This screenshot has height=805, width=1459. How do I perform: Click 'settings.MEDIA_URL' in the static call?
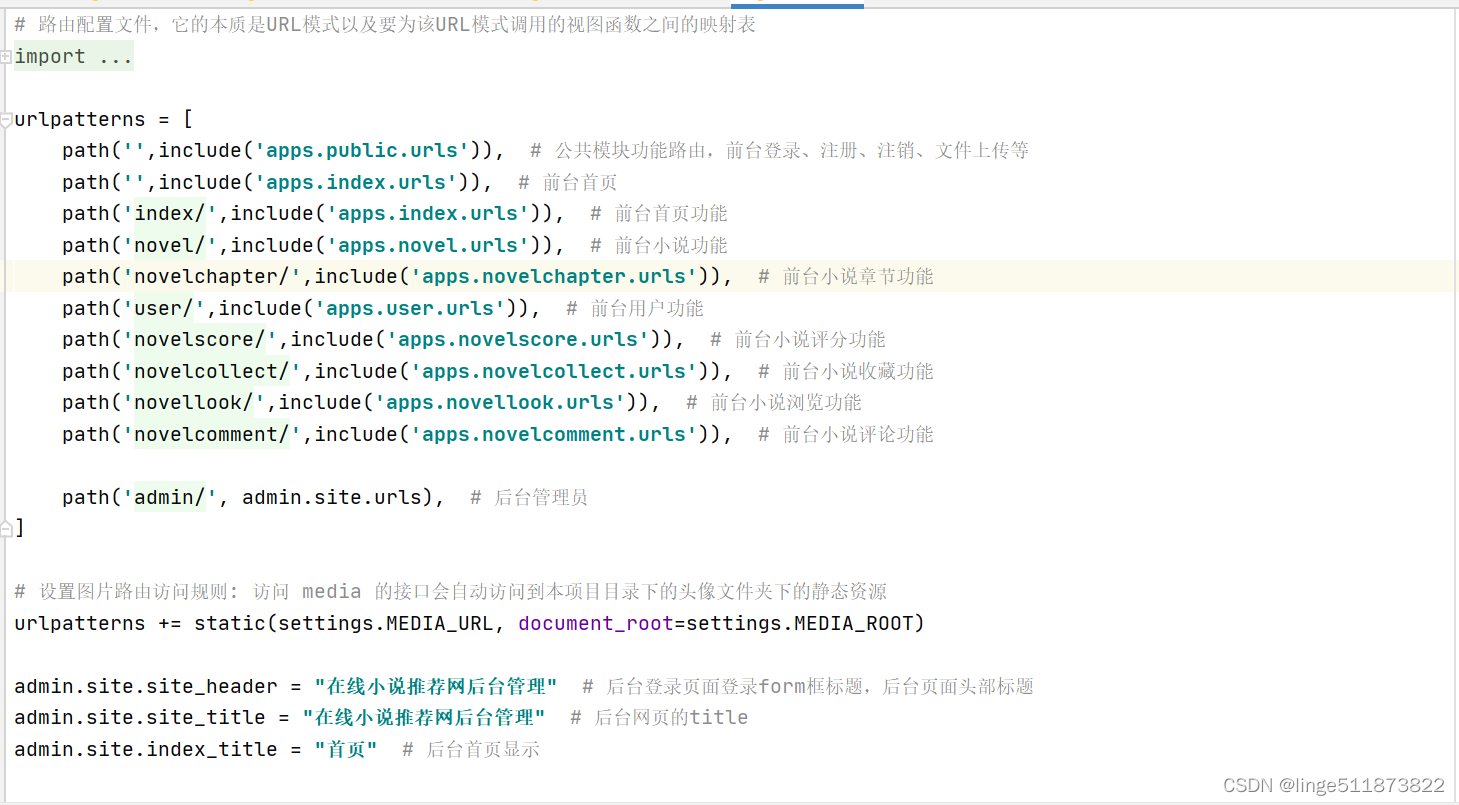pyautogui.click(x=386, y=623)
